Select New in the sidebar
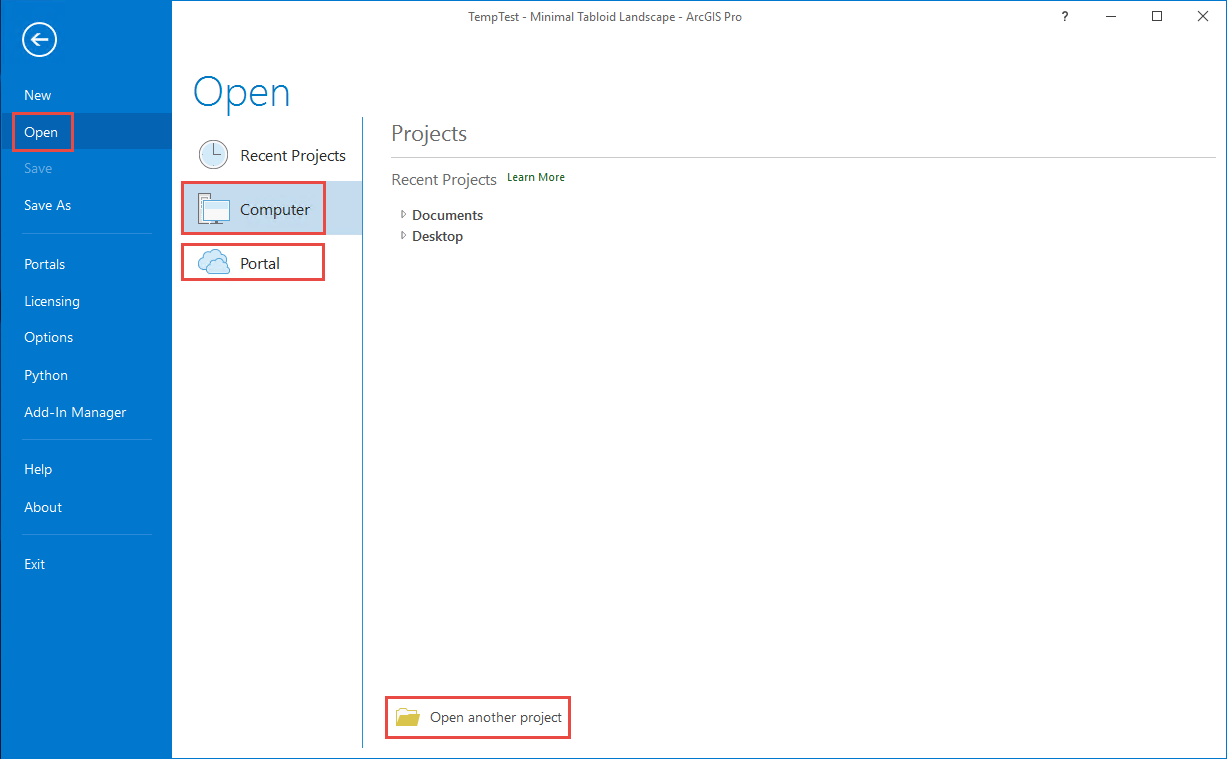This screenshot has width=1227, height=759. click(38, 95)
